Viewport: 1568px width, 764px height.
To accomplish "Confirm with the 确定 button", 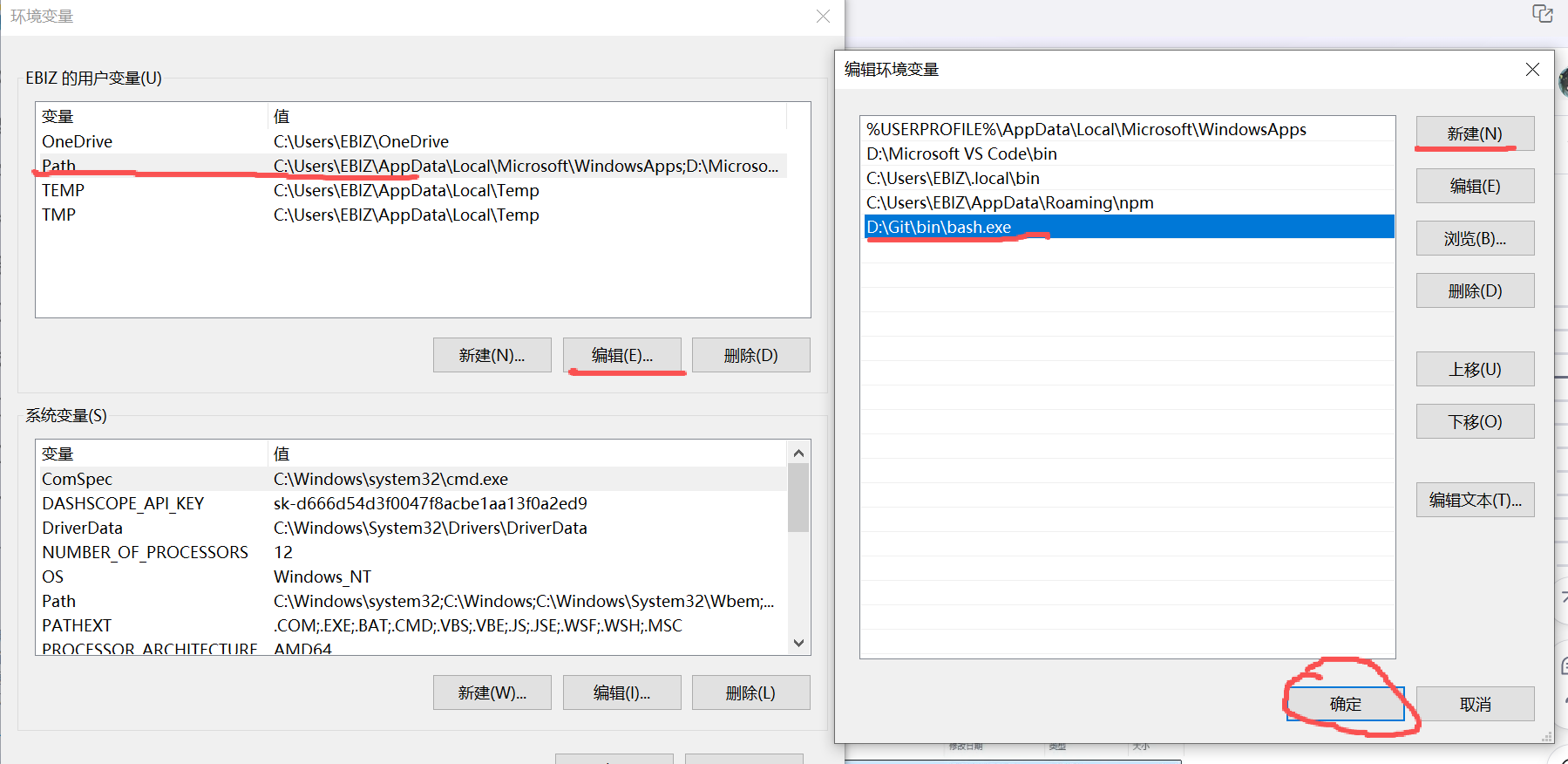I will (x=1346, y=704).
